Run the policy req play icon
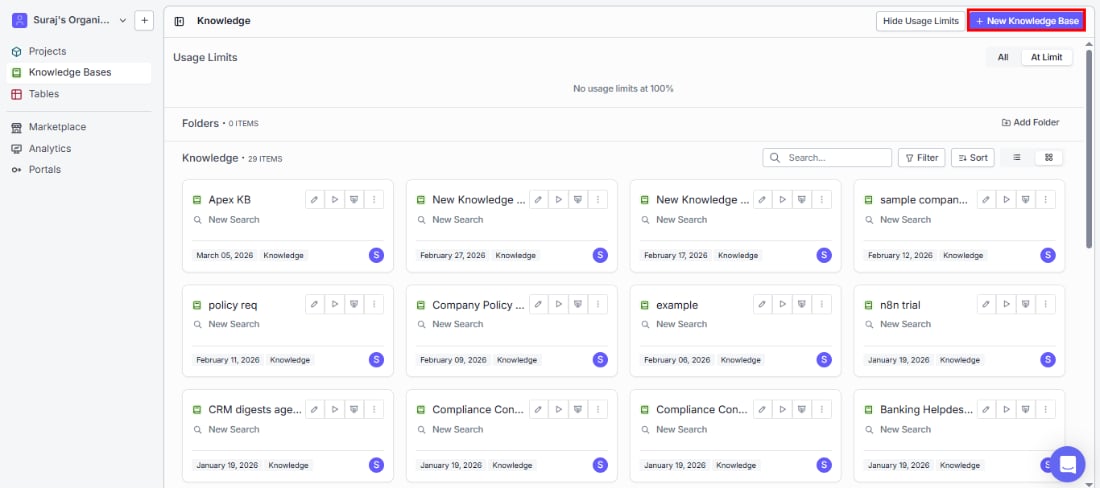 335,305
